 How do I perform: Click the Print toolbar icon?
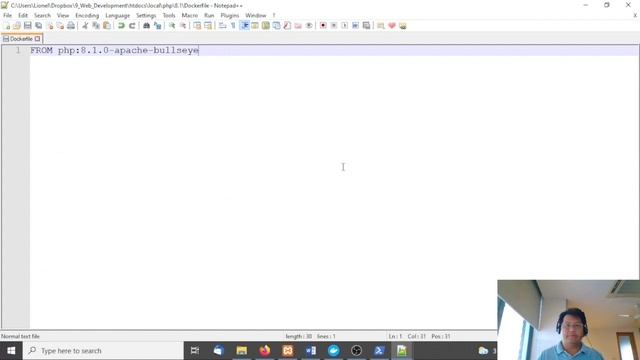[x=71, y=26]
